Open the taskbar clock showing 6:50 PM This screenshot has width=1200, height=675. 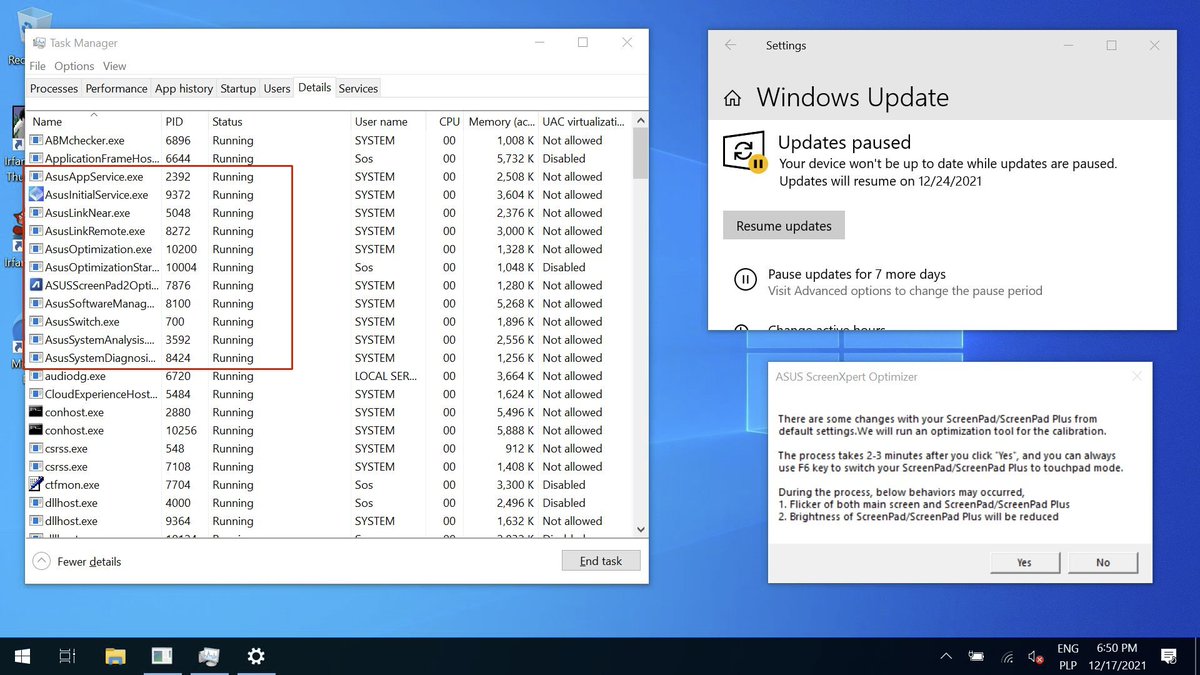[1117, 657]
